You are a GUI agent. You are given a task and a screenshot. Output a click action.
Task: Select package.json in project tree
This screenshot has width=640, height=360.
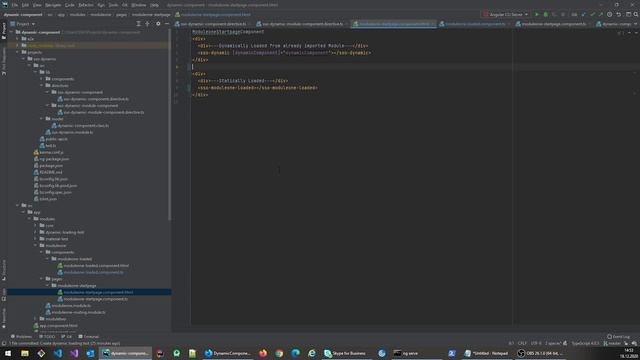[x=51, y=166]
